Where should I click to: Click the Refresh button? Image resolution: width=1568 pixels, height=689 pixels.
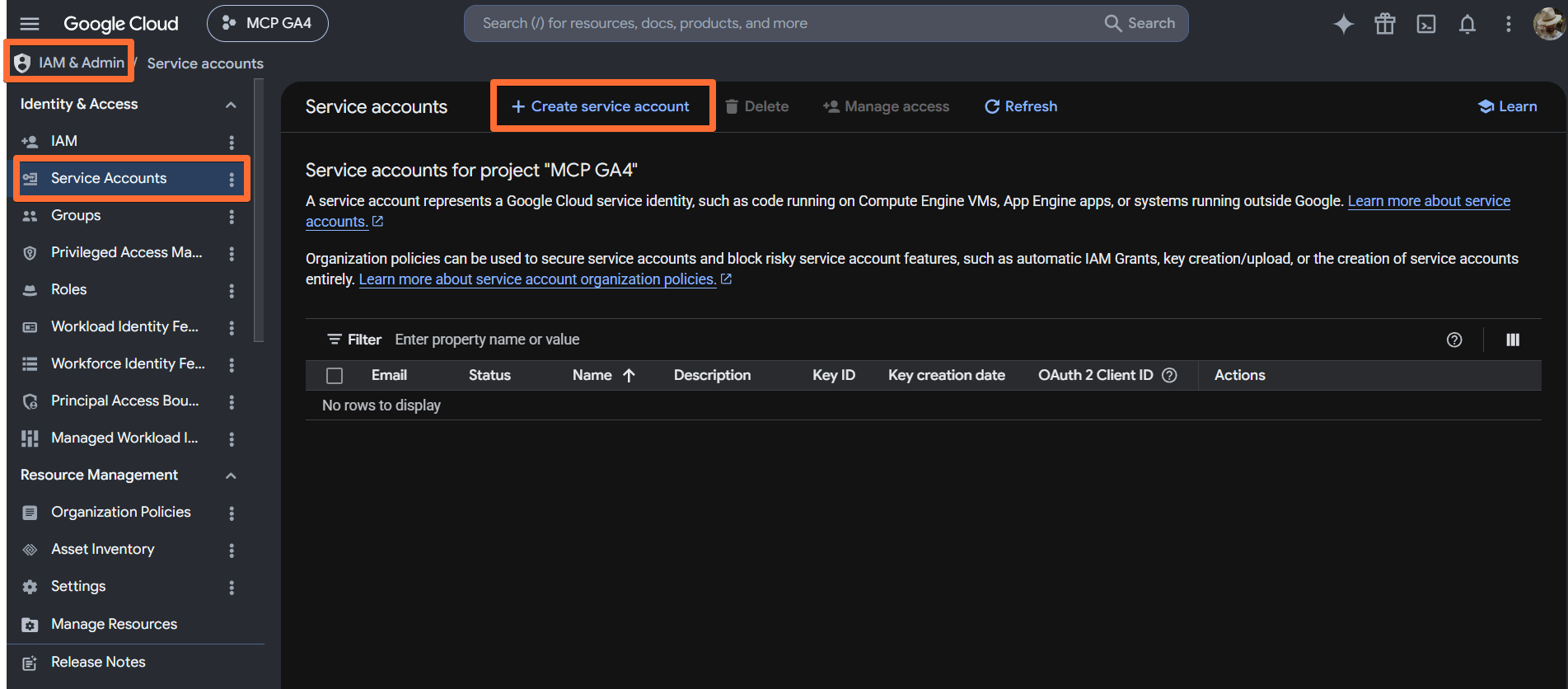coord(1021,106)
